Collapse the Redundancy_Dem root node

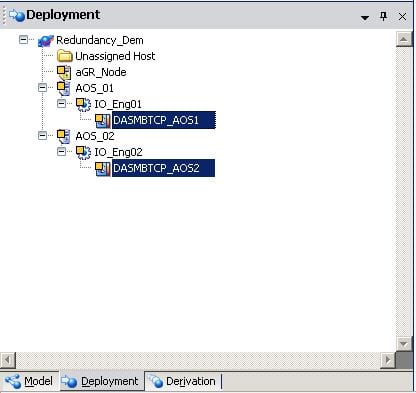point(23,40)
